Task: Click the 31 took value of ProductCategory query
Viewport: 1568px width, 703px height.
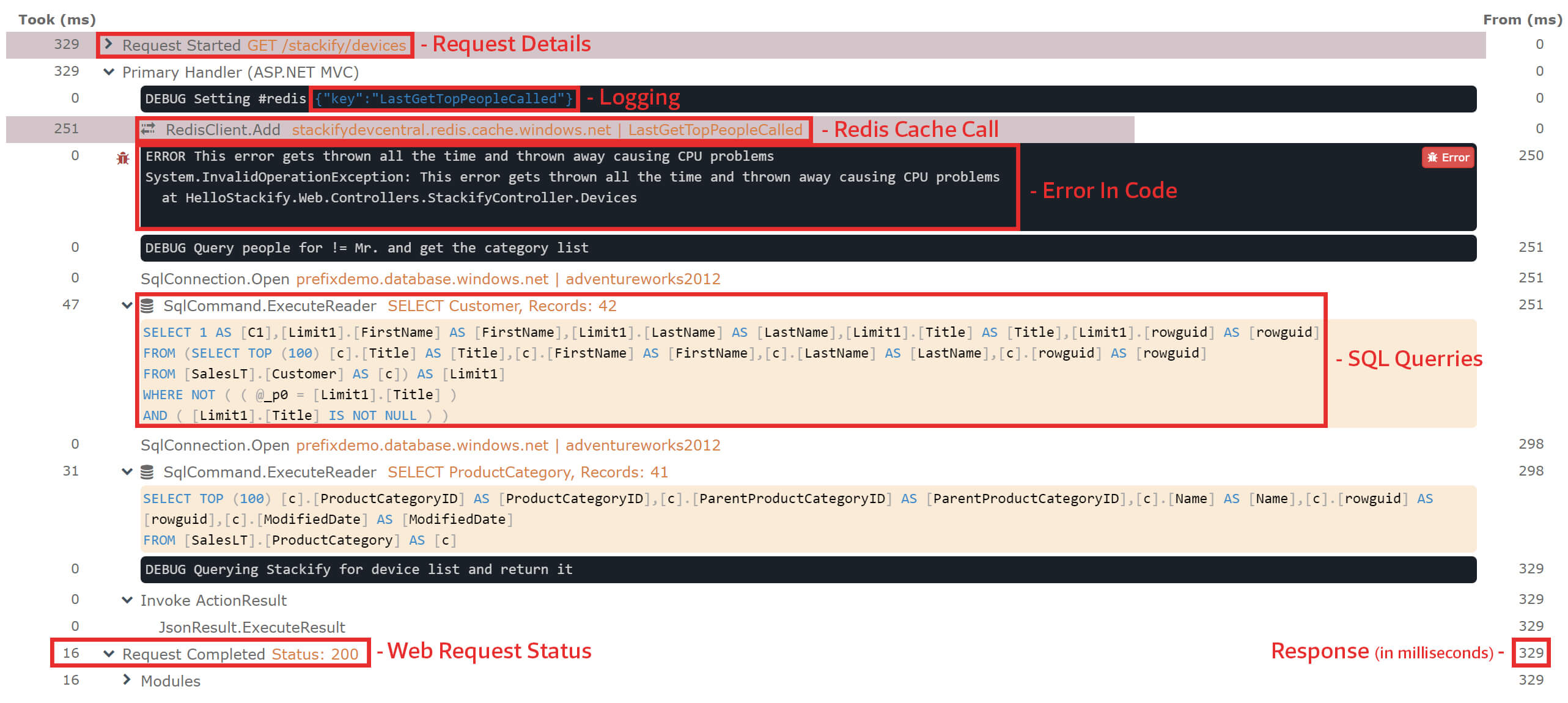Action: 70,471
